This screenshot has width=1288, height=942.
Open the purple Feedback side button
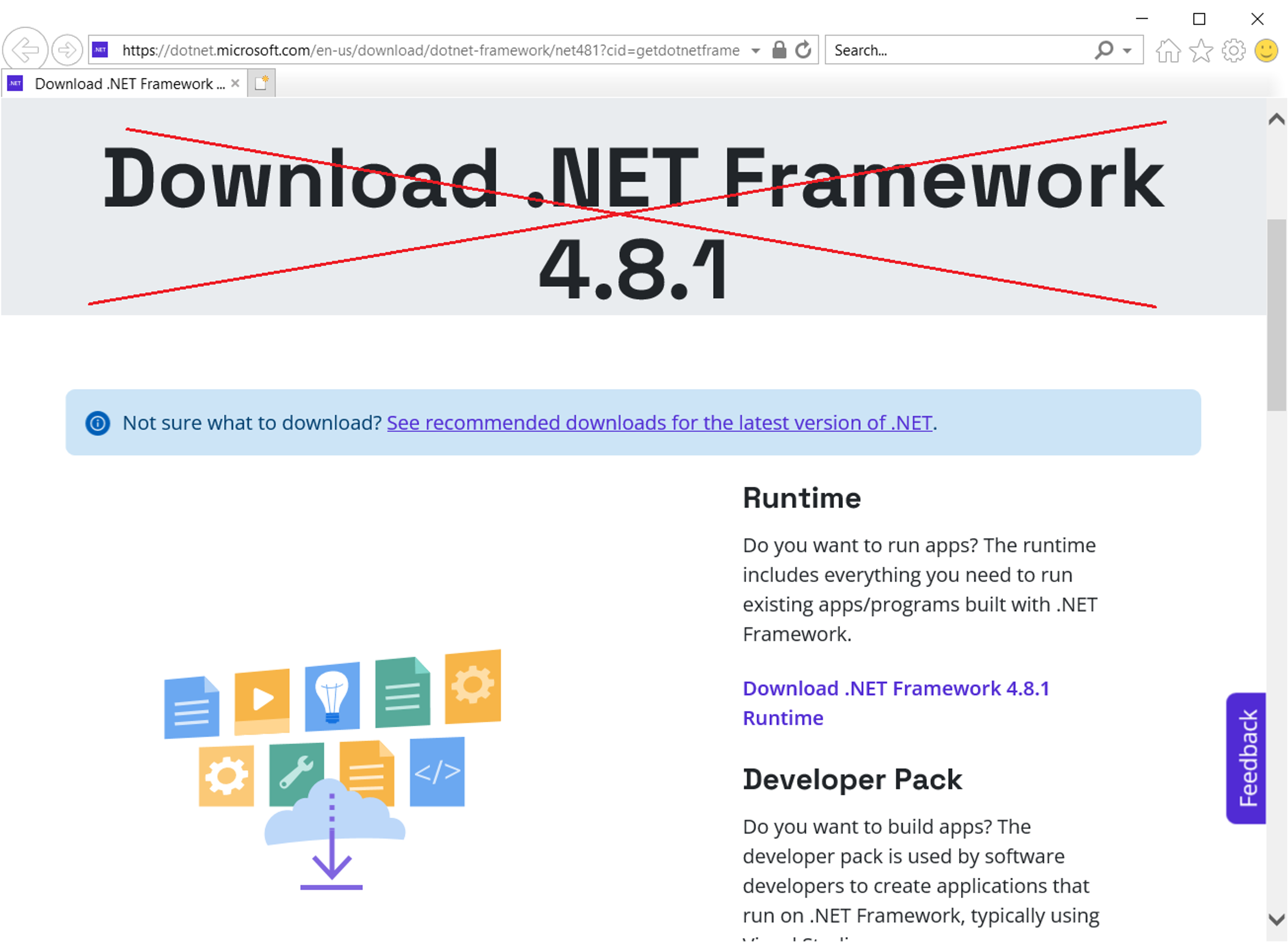1246,758
